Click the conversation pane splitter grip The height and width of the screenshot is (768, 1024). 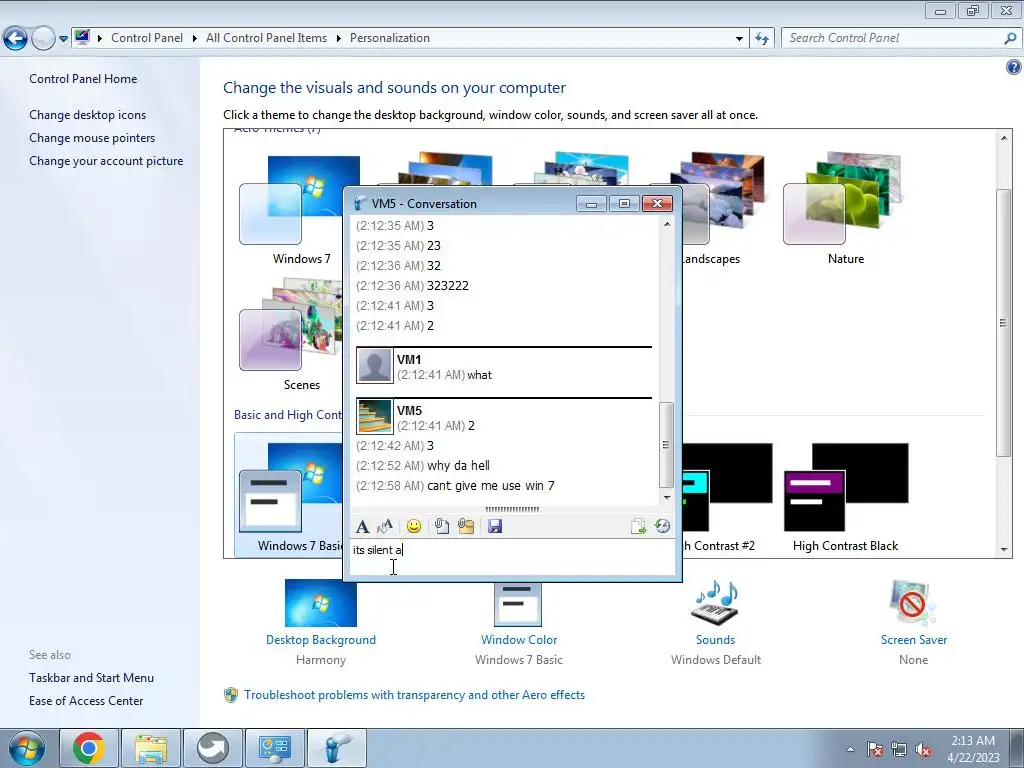(x=512, y=509)
